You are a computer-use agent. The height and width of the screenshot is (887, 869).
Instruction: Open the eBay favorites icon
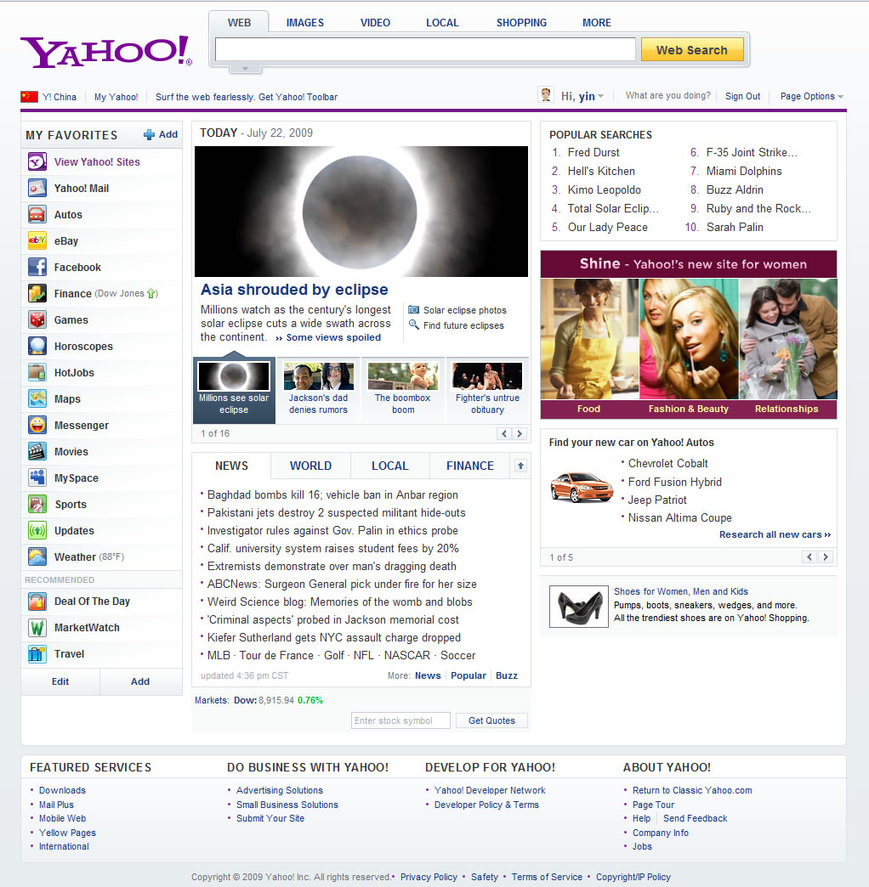pos(37,241)
